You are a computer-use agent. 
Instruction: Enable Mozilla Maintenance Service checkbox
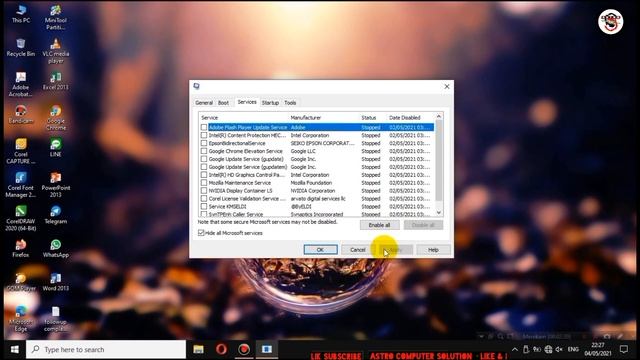[x=204, y=183]
